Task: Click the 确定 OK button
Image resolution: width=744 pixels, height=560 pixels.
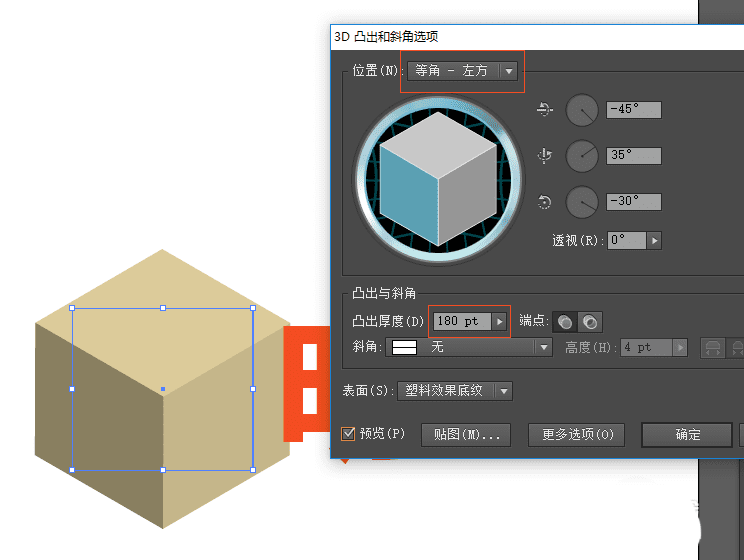Action: click(x=687, y=435)
